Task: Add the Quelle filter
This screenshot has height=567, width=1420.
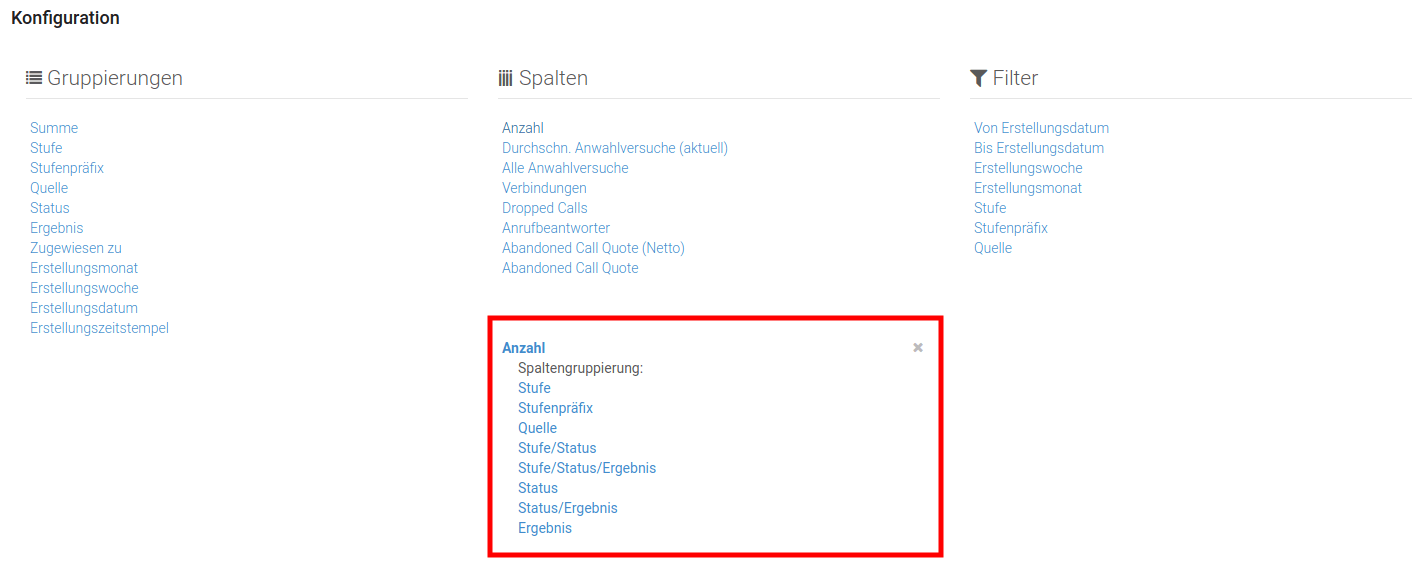Action: [993, 248]
